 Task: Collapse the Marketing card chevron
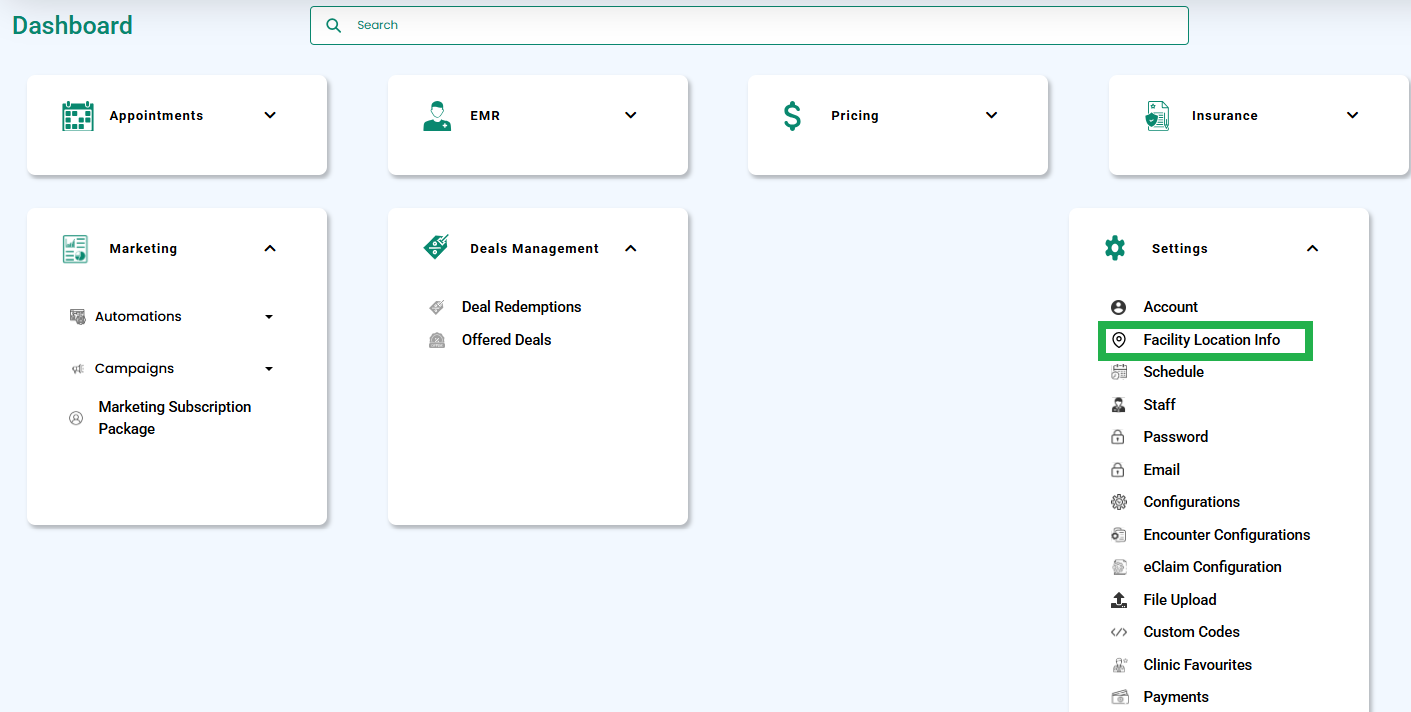click(270, 248)
